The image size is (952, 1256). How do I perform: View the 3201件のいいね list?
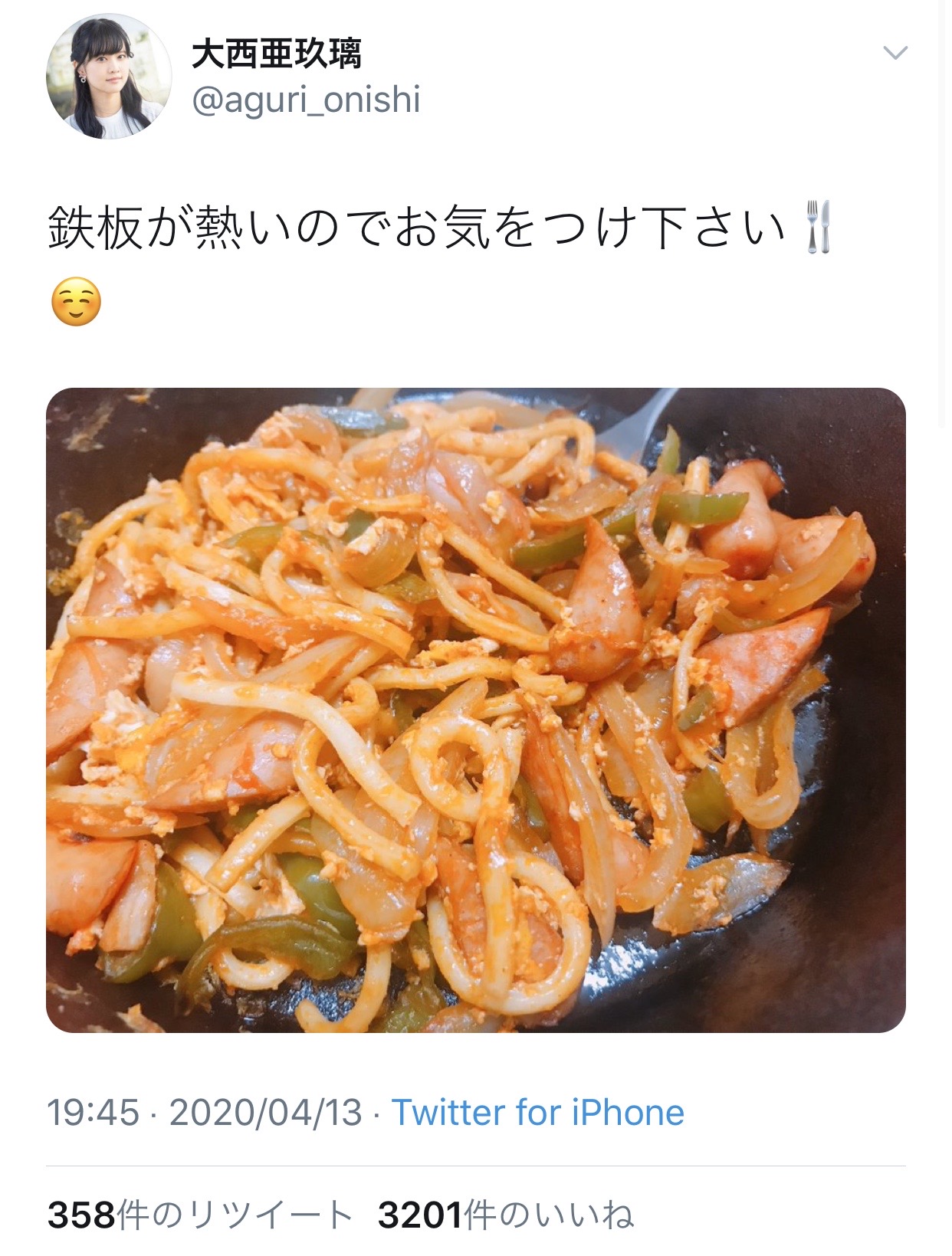tap(506, 1215)
